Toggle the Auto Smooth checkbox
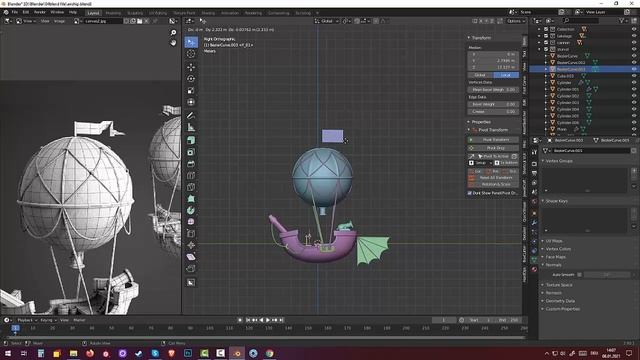Viewport: 640px width, 360px height. click(580, 275)
